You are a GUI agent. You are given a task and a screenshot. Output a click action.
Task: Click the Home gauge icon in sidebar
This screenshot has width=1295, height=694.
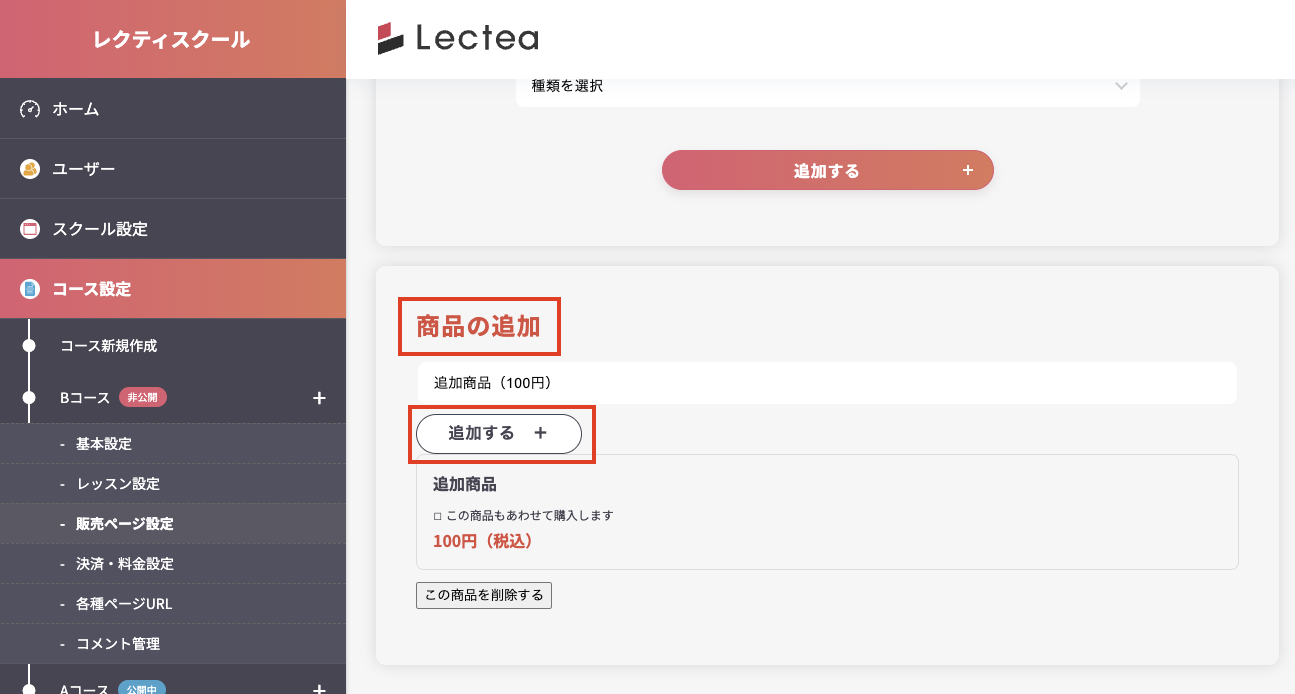30,109
